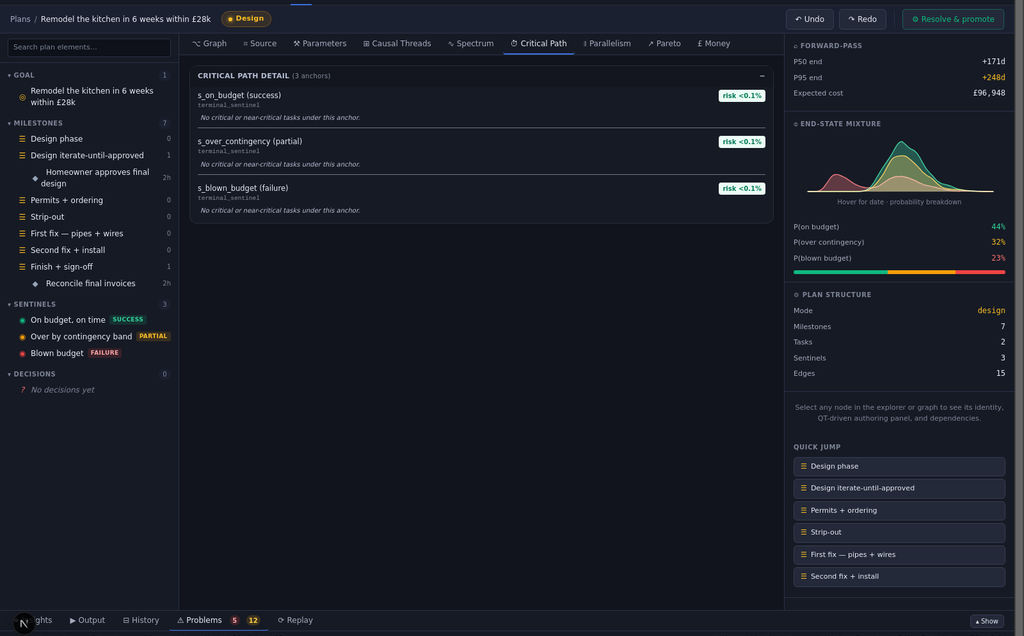Switch to the Spectrum tab
Screen dimensions: 1024x636
(470, 44)
